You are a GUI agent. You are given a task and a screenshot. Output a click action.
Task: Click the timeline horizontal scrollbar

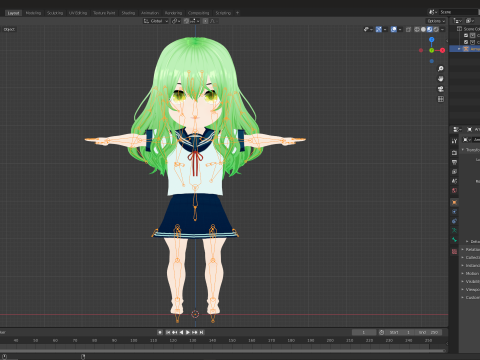[223, 351]
